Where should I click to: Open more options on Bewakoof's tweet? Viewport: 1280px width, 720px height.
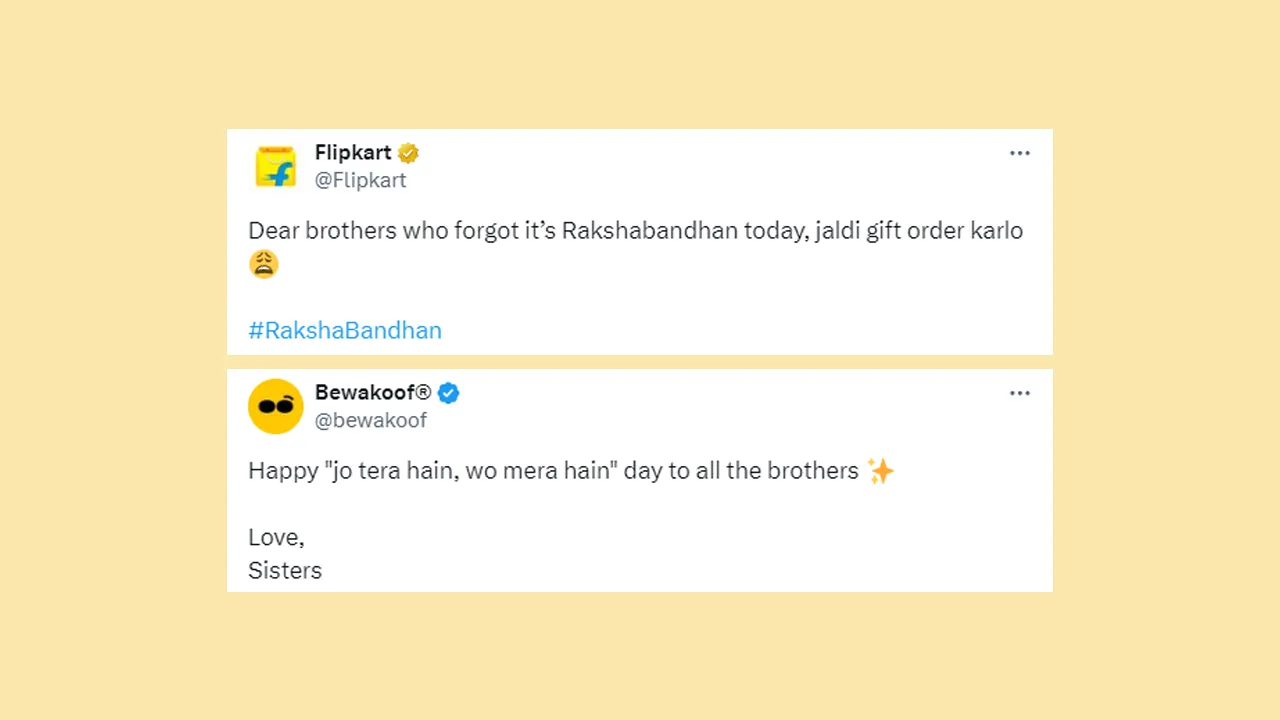(1019, 393)
